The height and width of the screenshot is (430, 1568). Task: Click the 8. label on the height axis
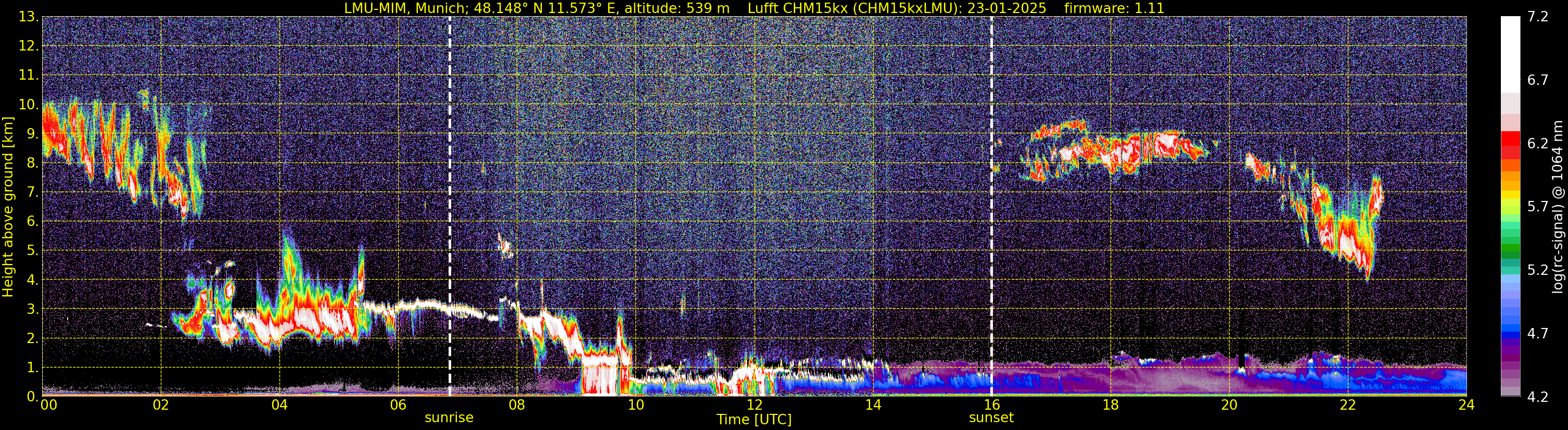tap(32, 163)
